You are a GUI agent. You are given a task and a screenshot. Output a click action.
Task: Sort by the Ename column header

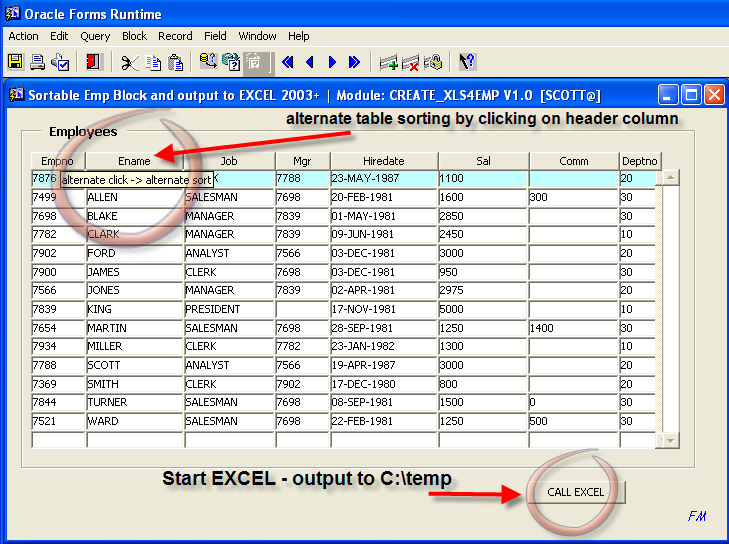point(134,161)
